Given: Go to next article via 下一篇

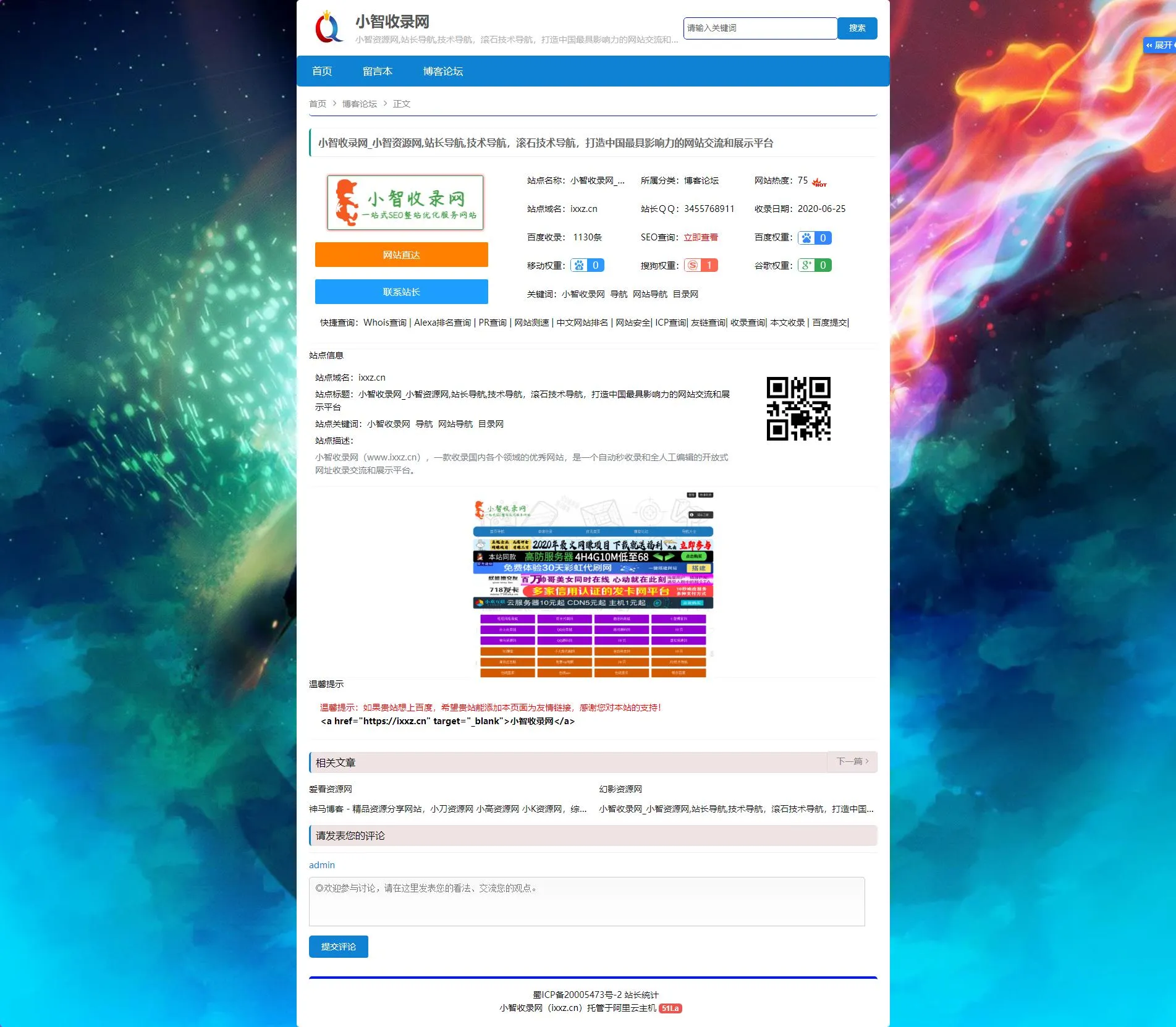Looking at the screenshot, I should [852, 761].
